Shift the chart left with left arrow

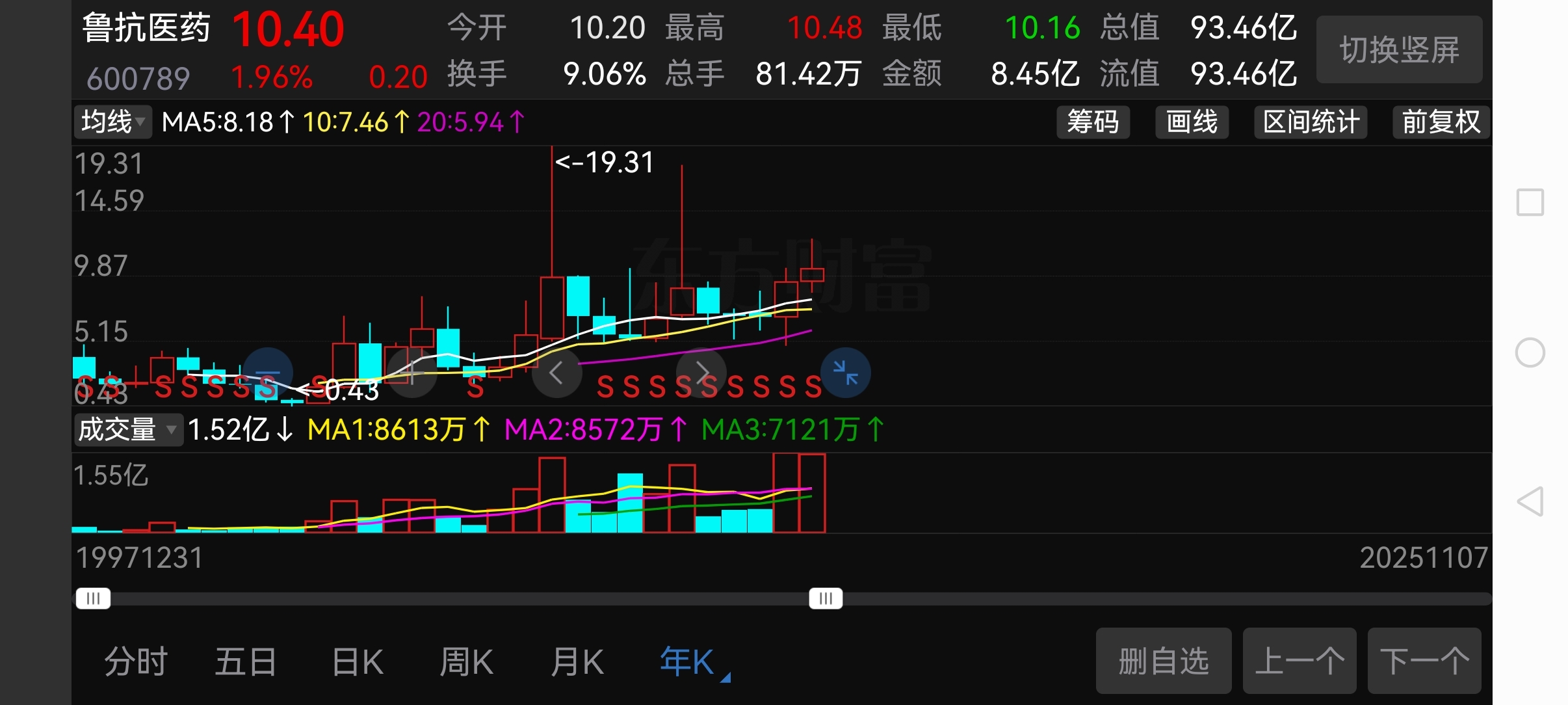(556, 373)
